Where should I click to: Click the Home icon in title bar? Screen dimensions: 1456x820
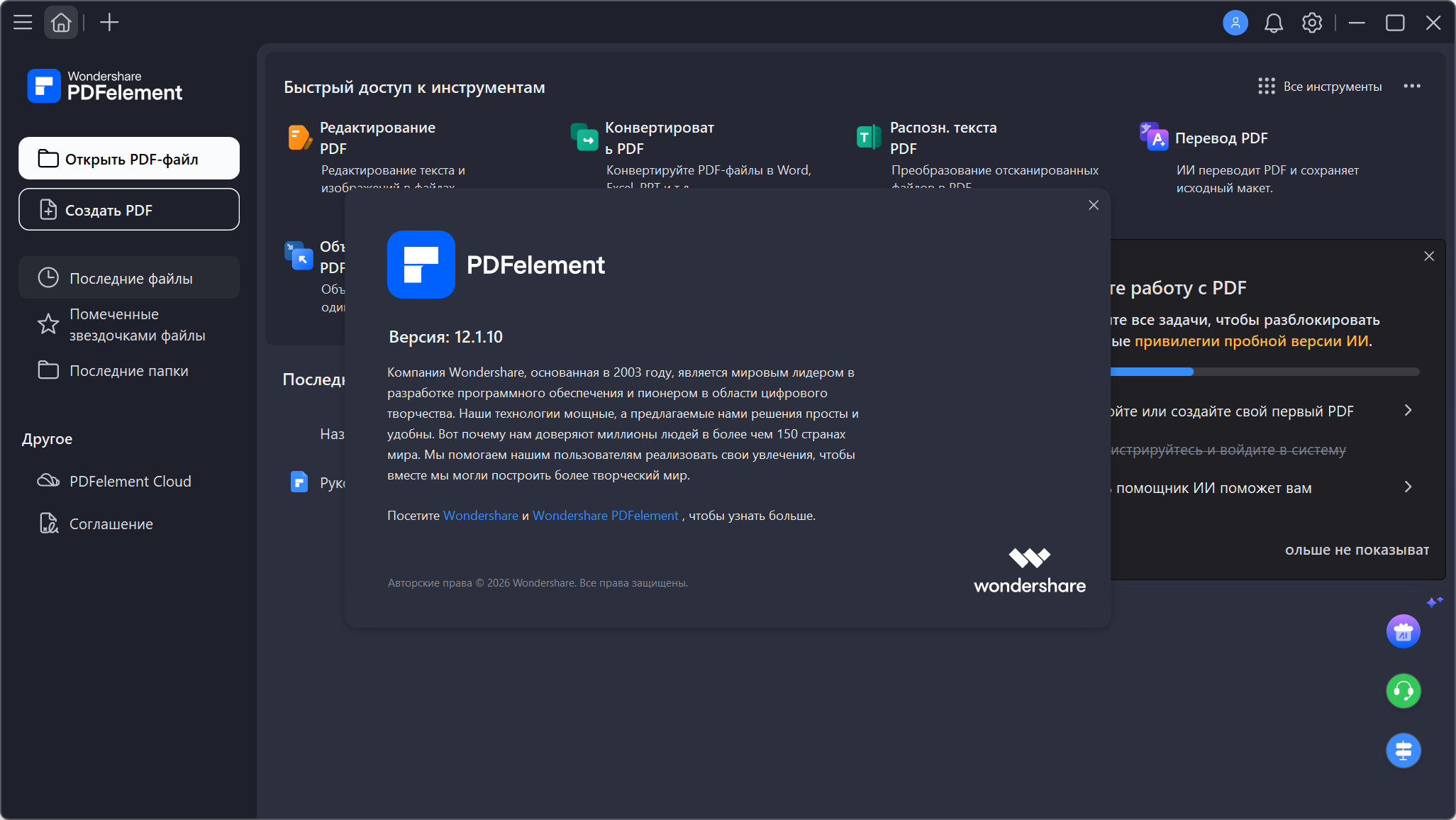coord(61,23)
